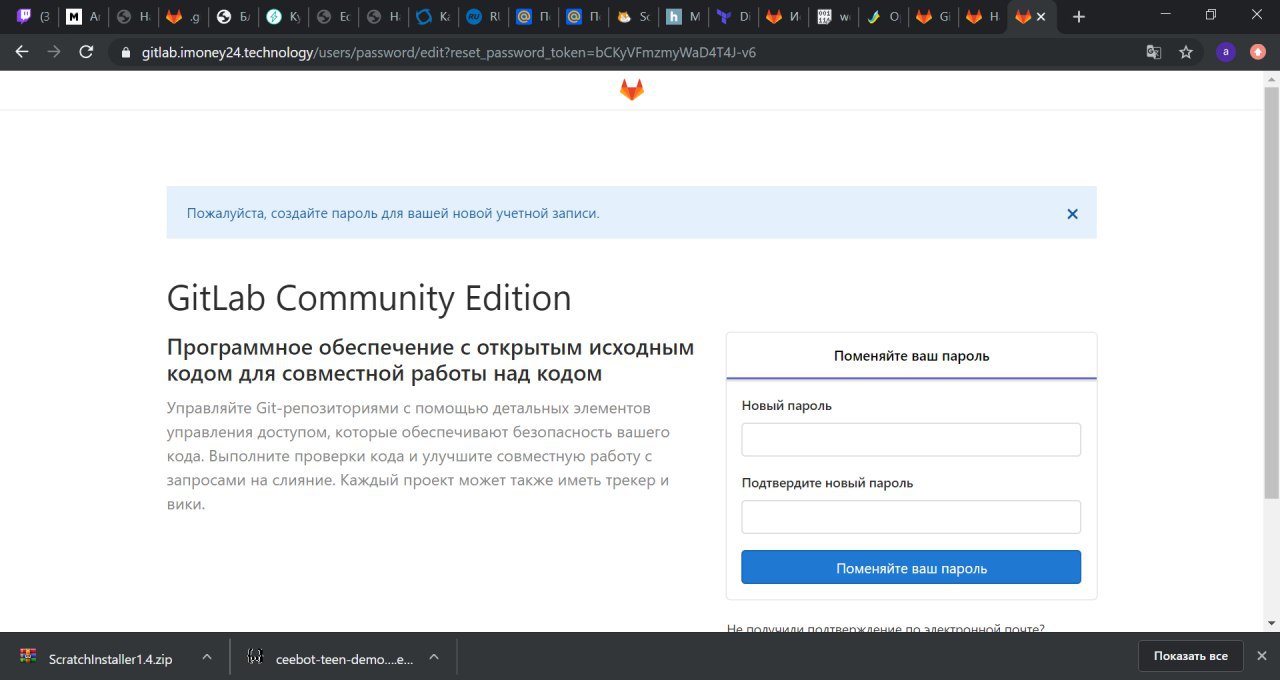Image resolution: width=1280 pixels, height=680 pixels.
Task: Open the GitLab tab labeled 'Ин'
Action: (784, 17)
